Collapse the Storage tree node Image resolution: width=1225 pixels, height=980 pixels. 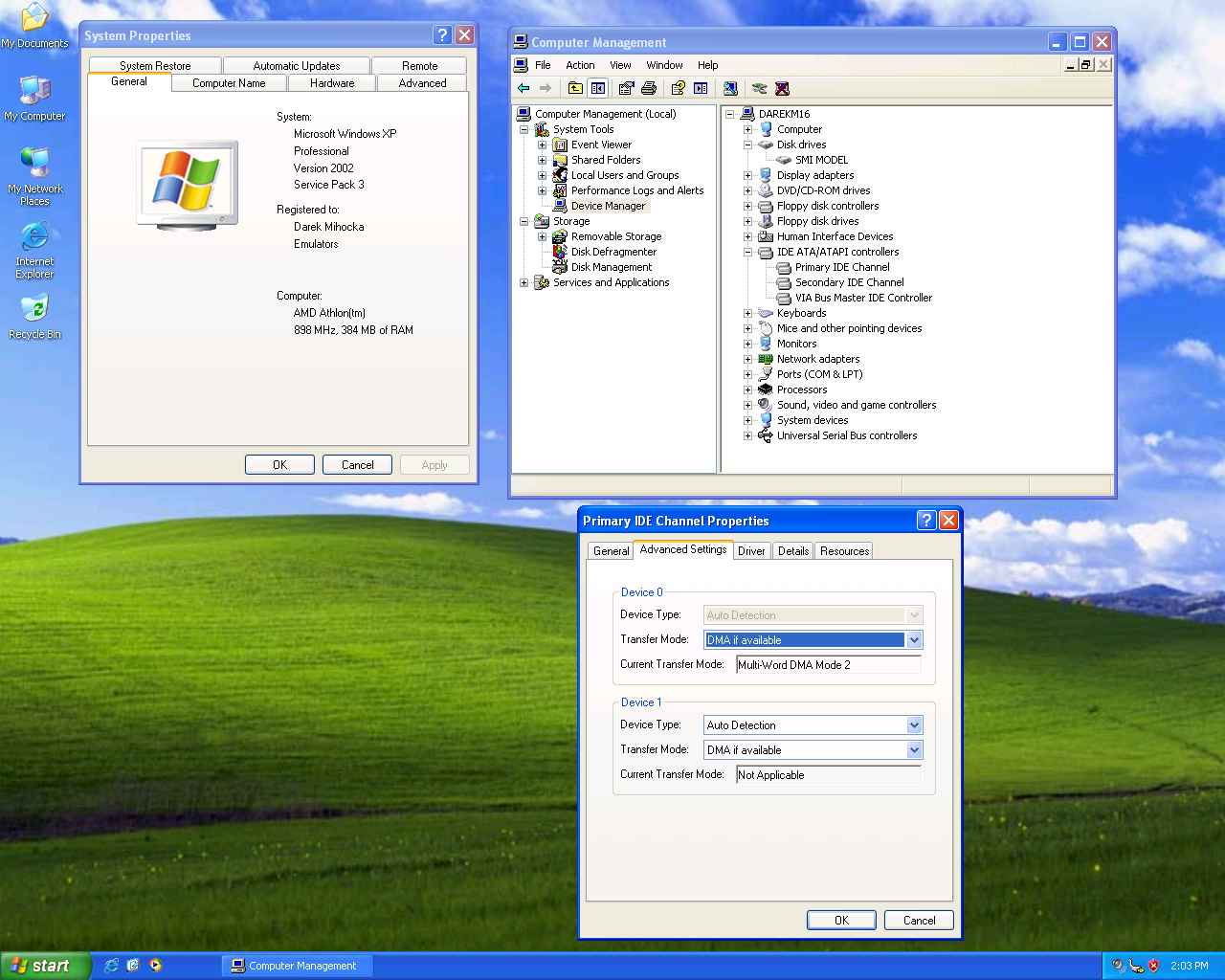point(523,221)
